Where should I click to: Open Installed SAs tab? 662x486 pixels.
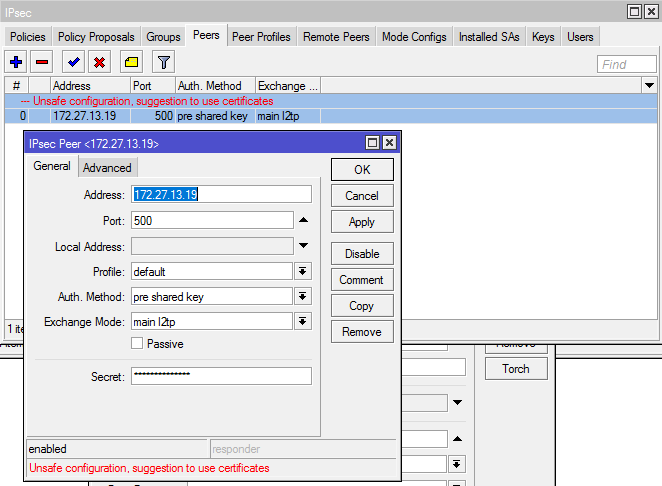[x=489, y=37]
